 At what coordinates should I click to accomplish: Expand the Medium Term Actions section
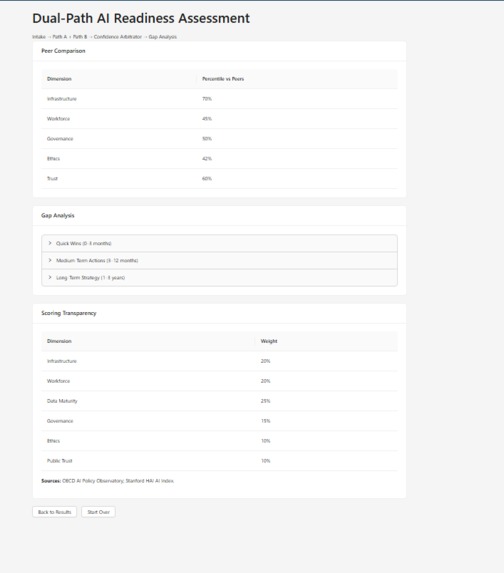coord(219,261)
